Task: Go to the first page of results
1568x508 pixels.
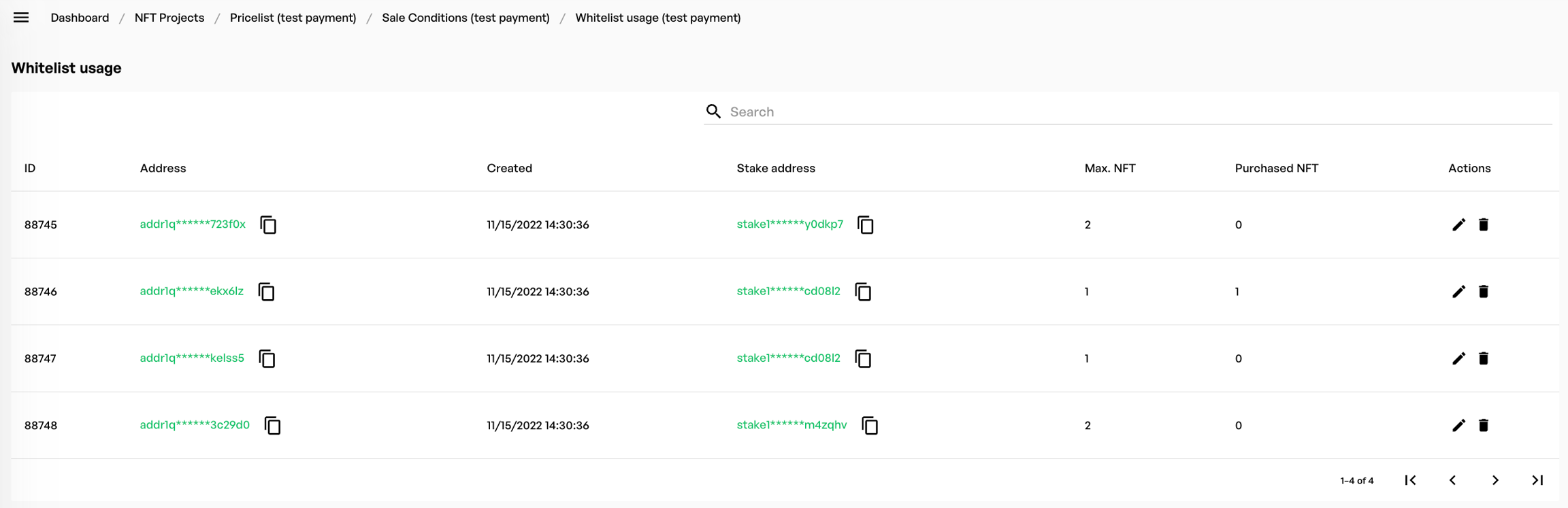Action: coord(1410,480)
